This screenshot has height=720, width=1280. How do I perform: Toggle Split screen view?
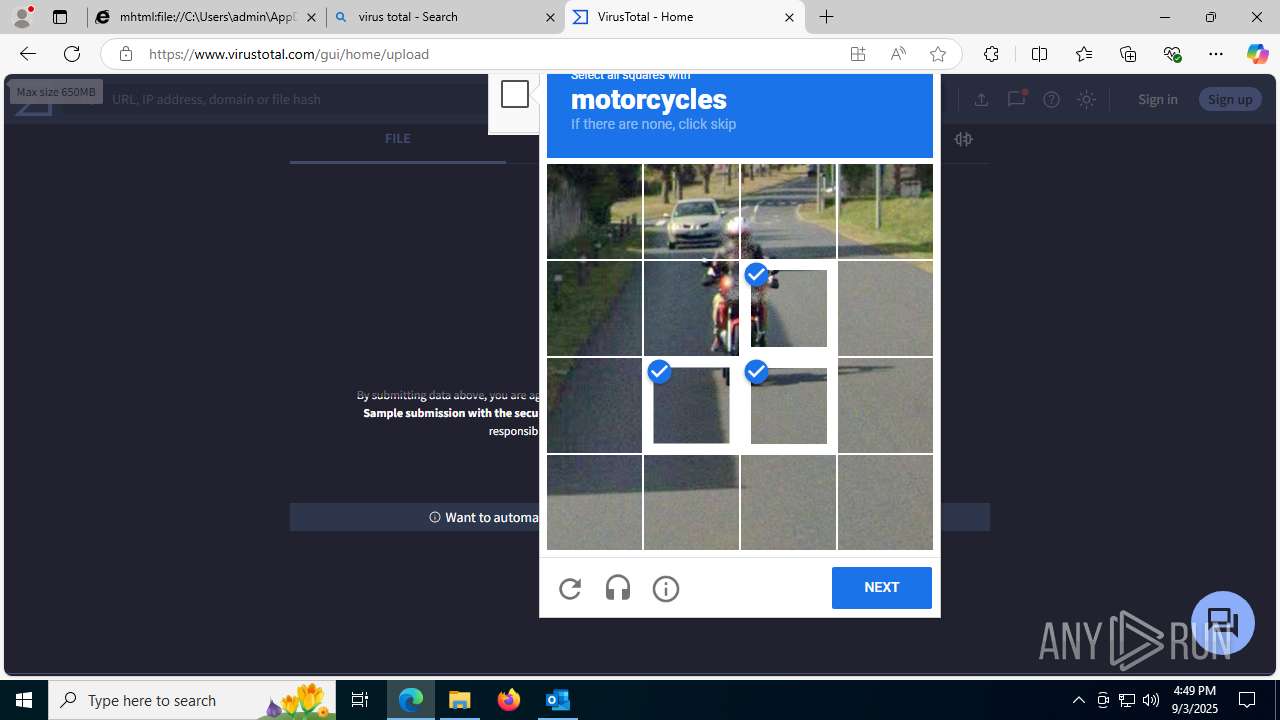coord(1039,54)
